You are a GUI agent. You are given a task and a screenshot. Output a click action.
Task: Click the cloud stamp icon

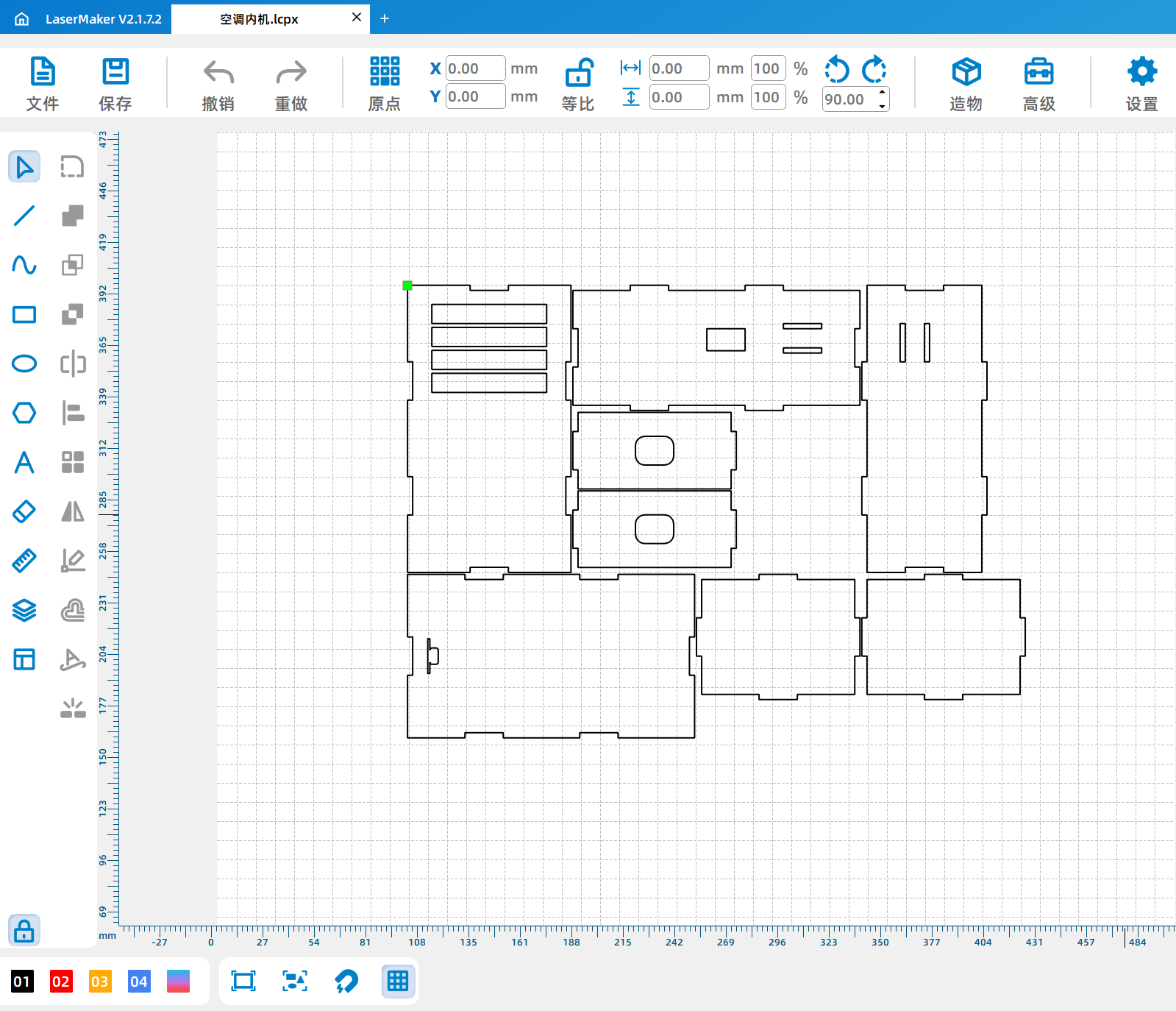(x=73, y=610)
